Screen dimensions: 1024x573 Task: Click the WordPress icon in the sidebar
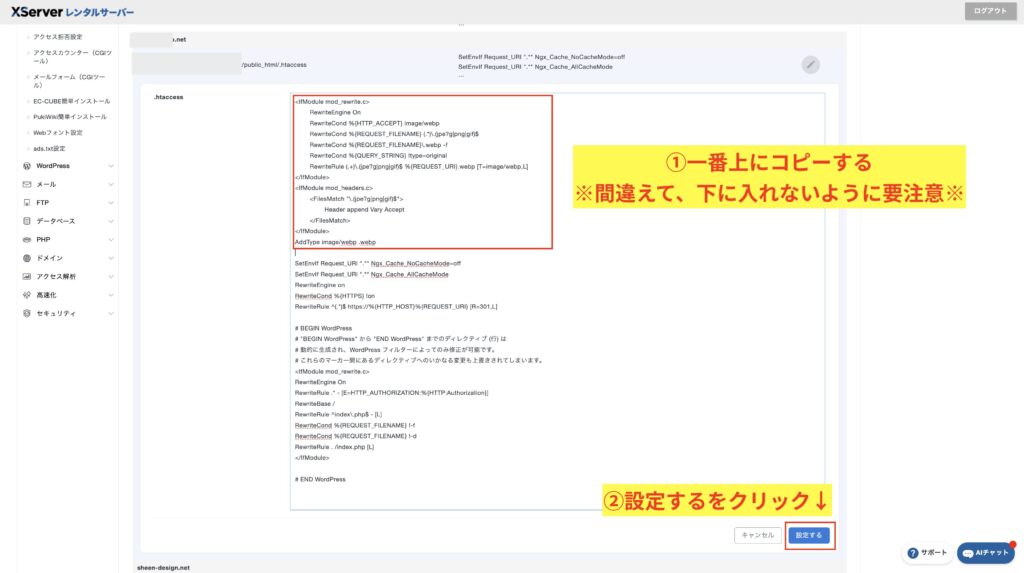[x=26, y=166]
